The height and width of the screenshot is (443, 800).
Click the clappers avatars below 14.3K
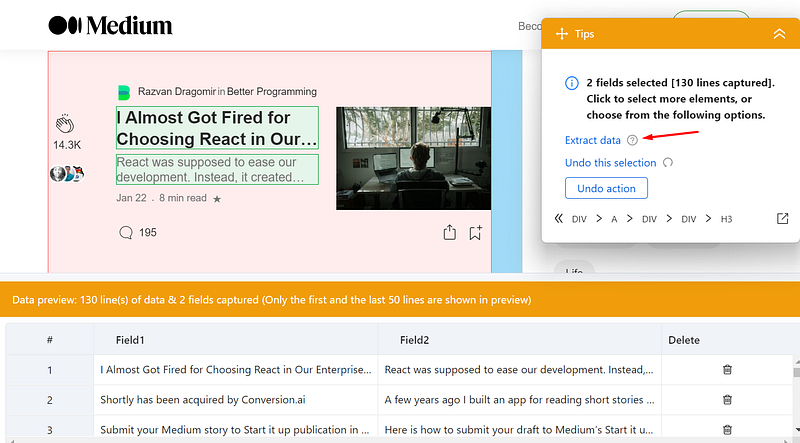point(67,174)
